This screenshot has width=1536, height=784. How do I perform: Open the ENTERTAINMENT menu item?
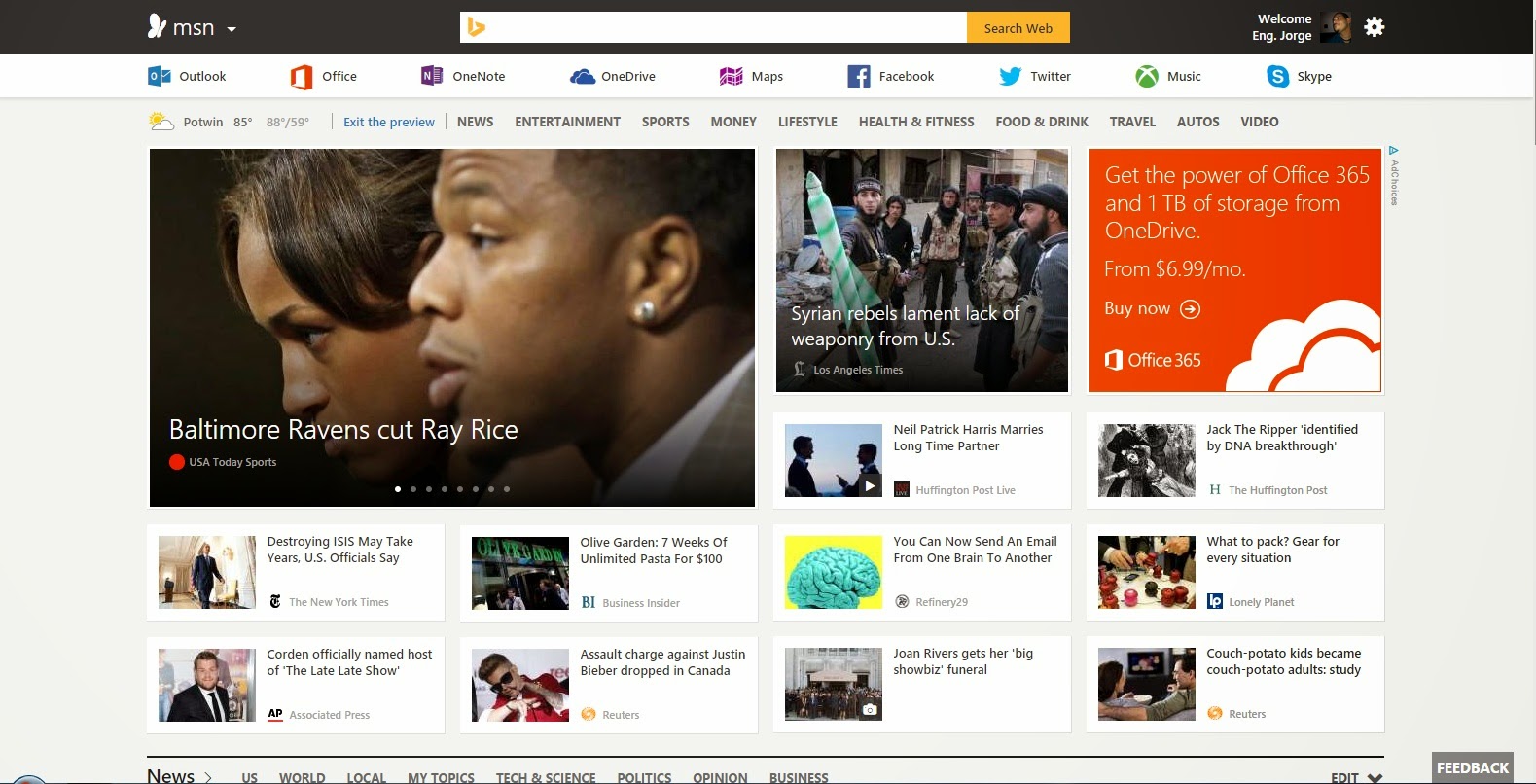pos(567,122)
